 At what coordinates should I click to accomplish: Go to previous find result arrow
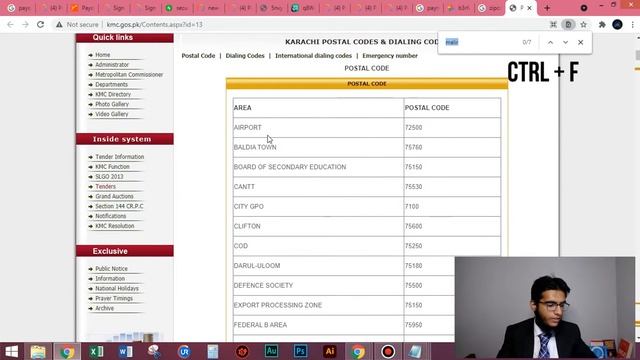click(x=550, y=42)
